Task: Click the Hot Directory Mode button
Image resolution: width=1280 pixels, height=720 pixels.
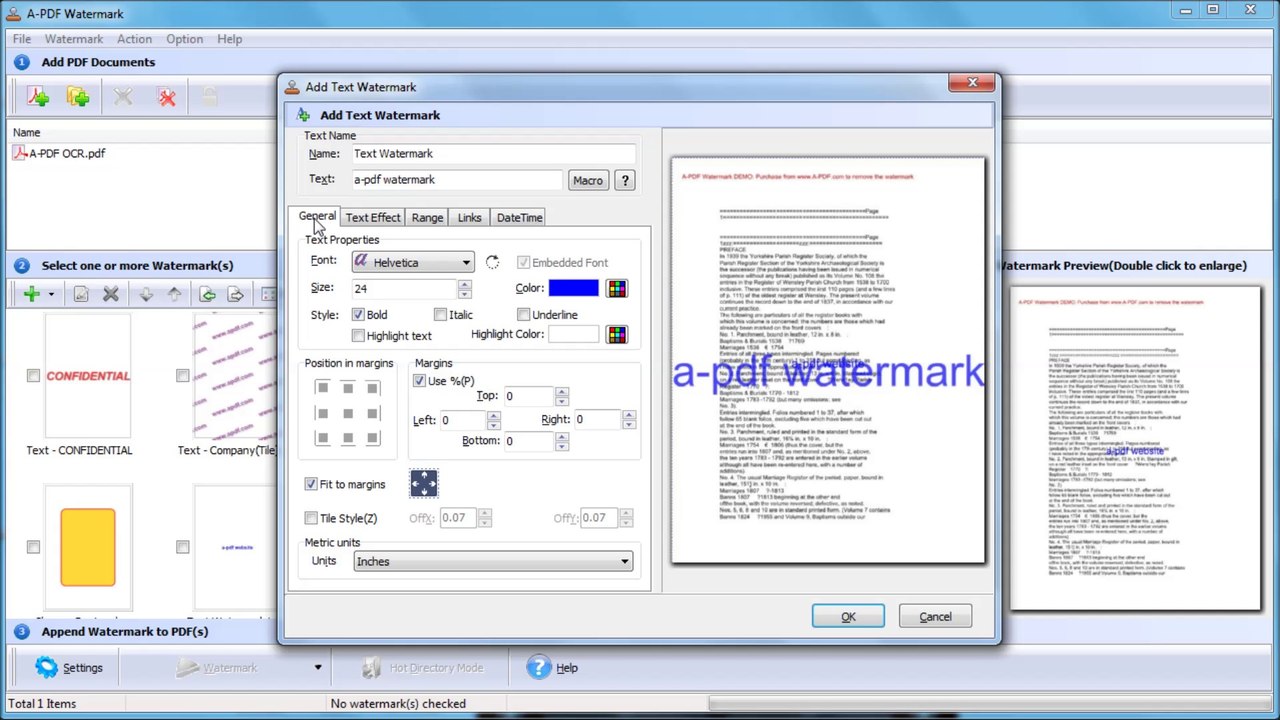Action: pos(422,668)
